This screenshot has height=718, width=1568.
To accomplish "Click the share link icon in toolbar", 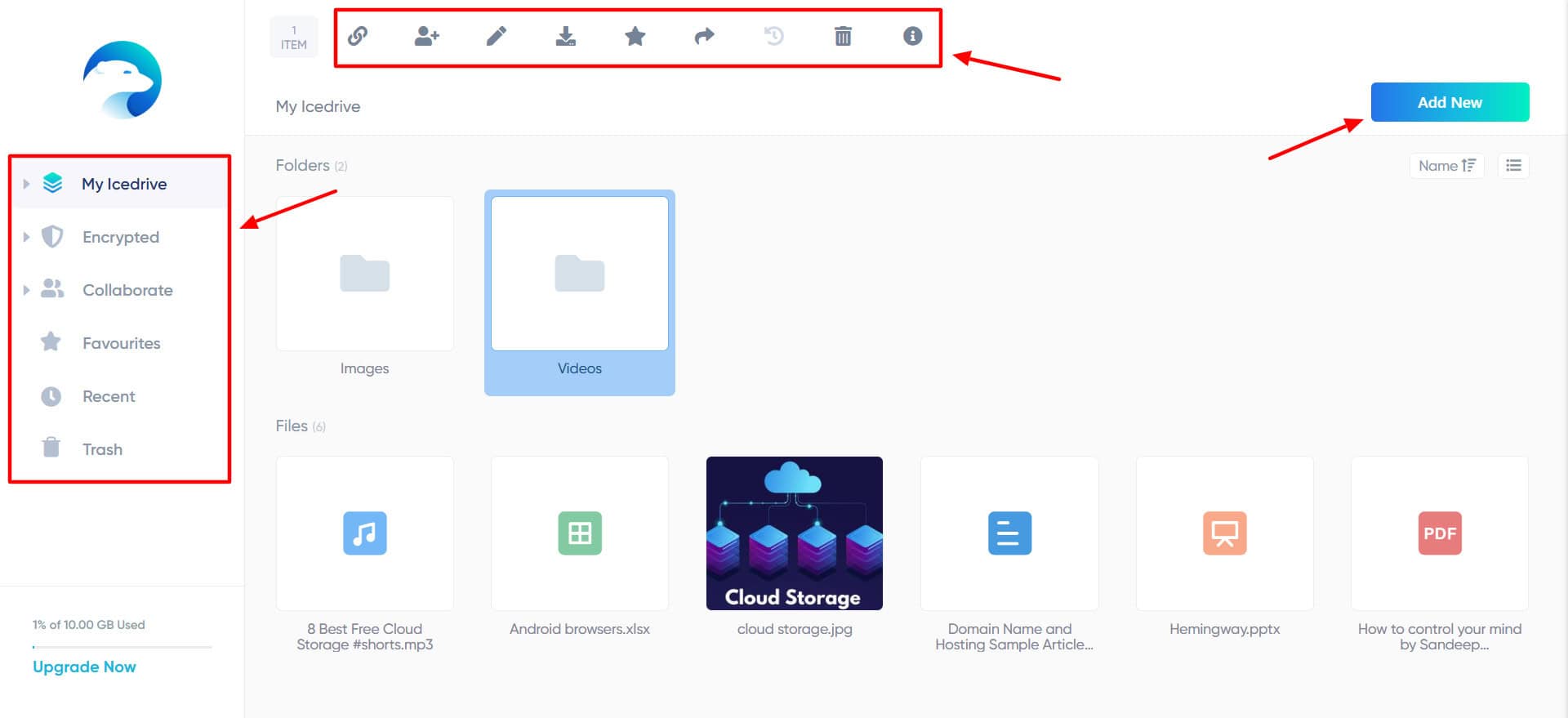I will point(358,36).
